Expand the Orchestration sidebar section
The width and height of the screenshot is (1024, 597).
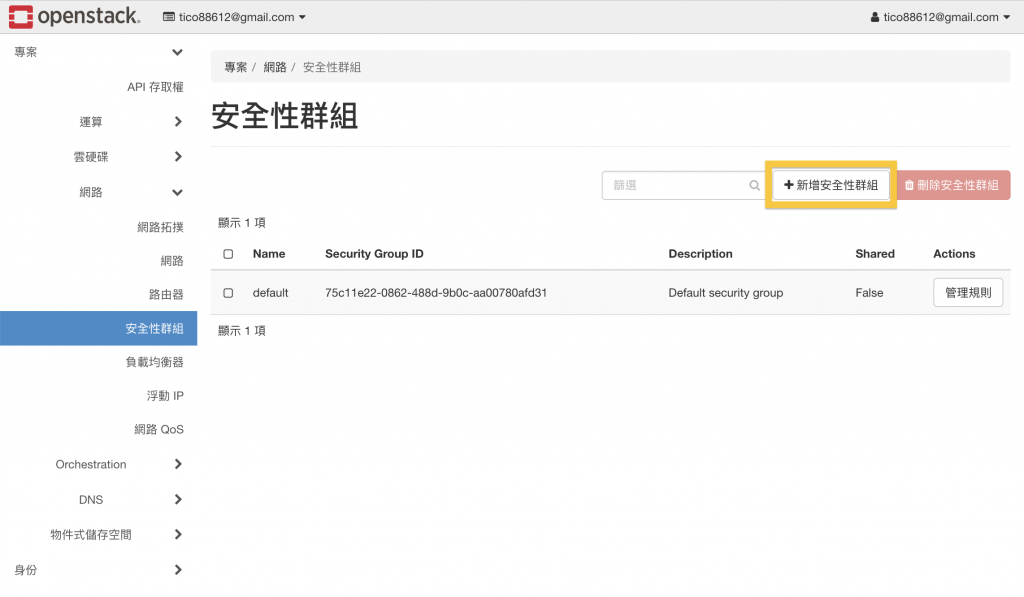[98, 464]
